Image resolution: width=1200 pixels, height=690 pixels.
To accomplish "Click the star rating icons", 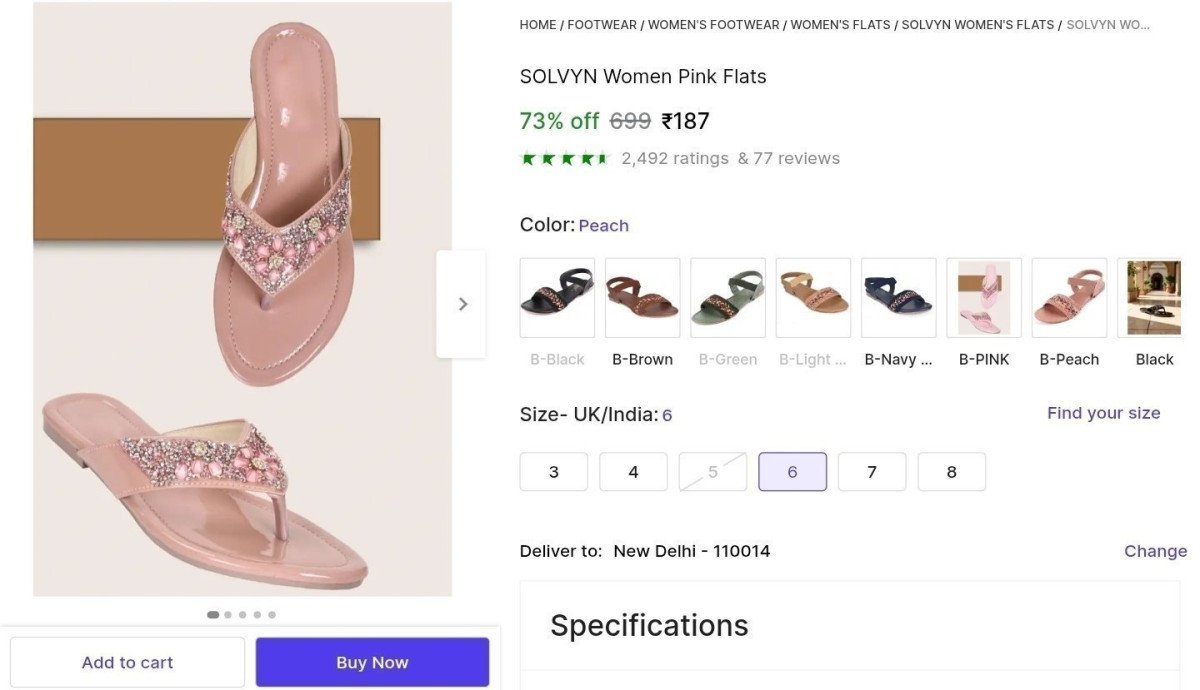I will (x=563, y=157).
